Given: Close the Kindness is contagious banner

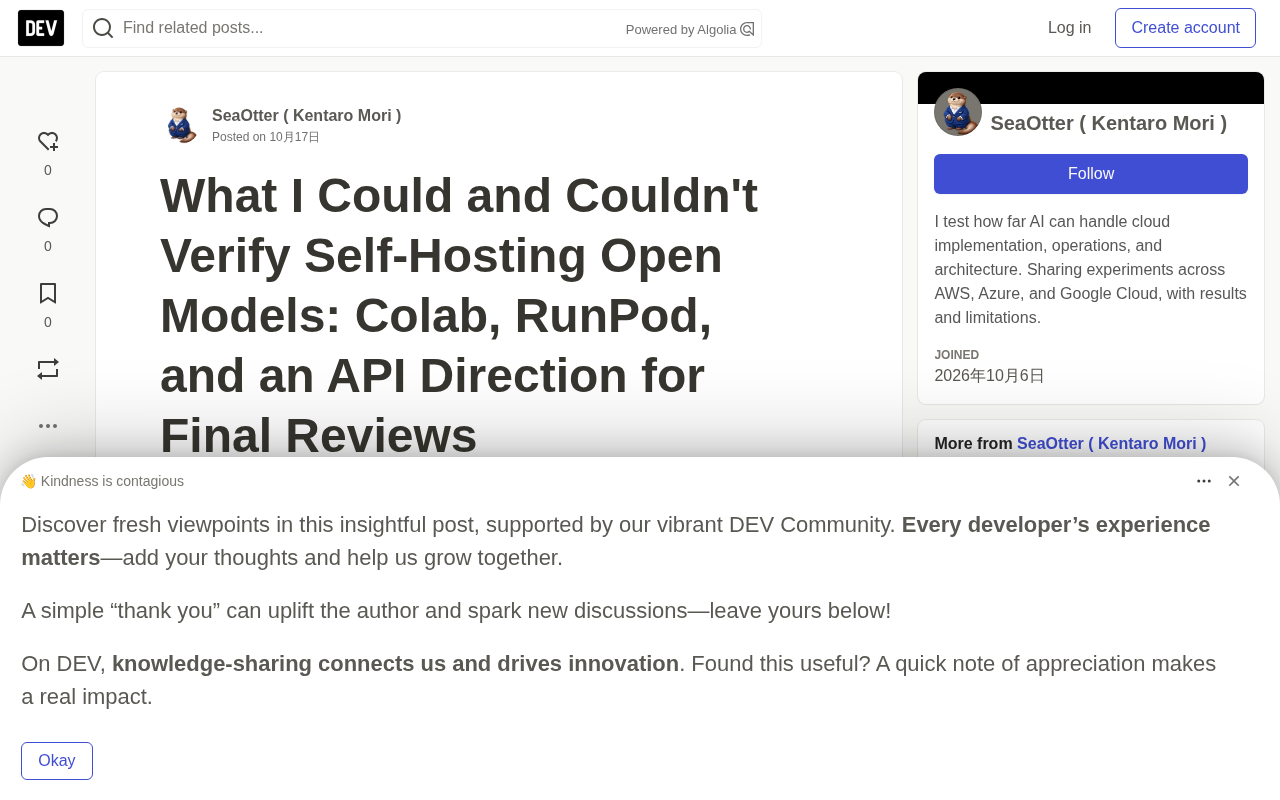Looking at the screenshot, I should coord(1234,481).
